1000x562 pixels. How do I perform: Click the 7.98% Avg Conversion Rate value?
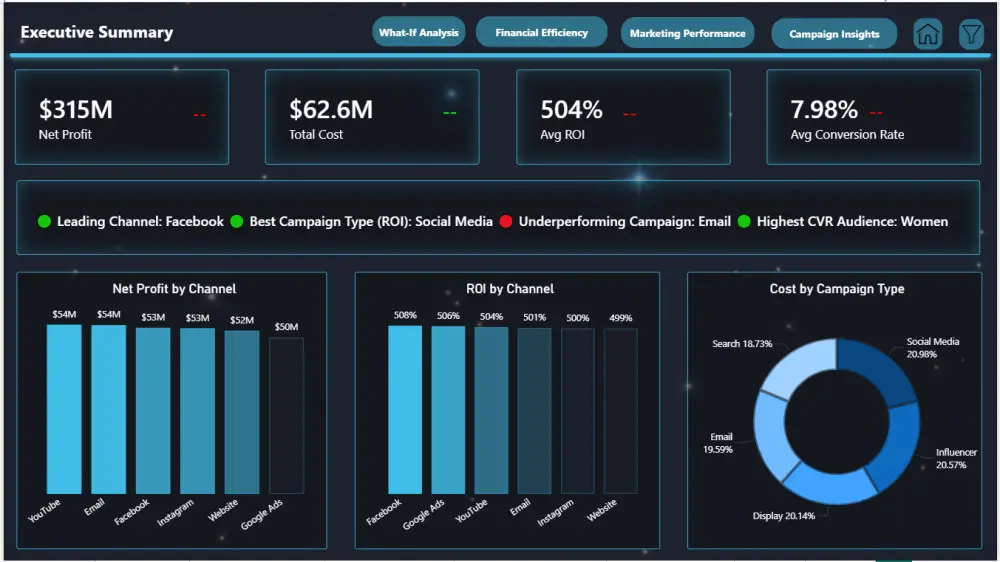824,110
